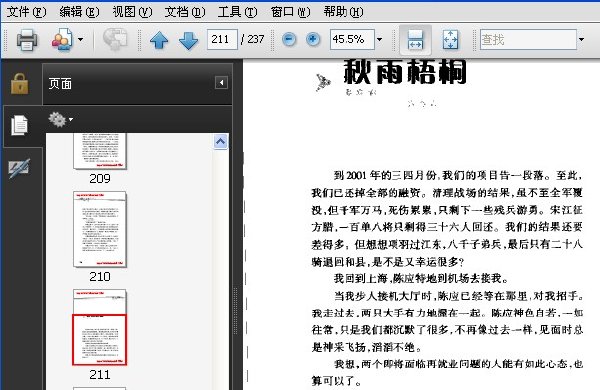Open the 工具(T) menu

point(237,12)
